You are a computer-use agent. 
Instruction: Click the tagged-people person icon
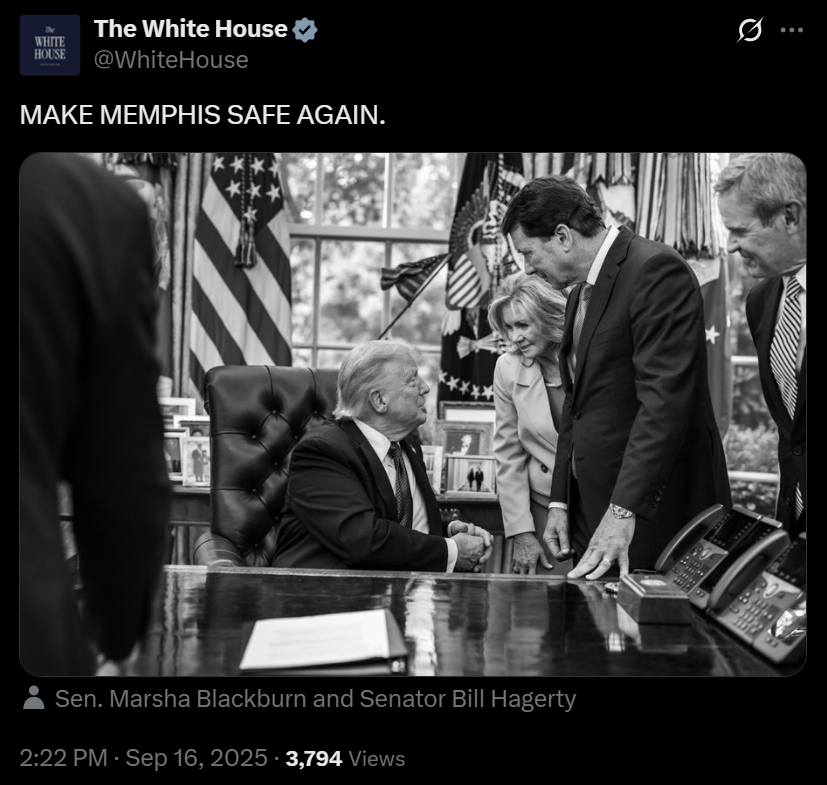click(x=34, y=697)
